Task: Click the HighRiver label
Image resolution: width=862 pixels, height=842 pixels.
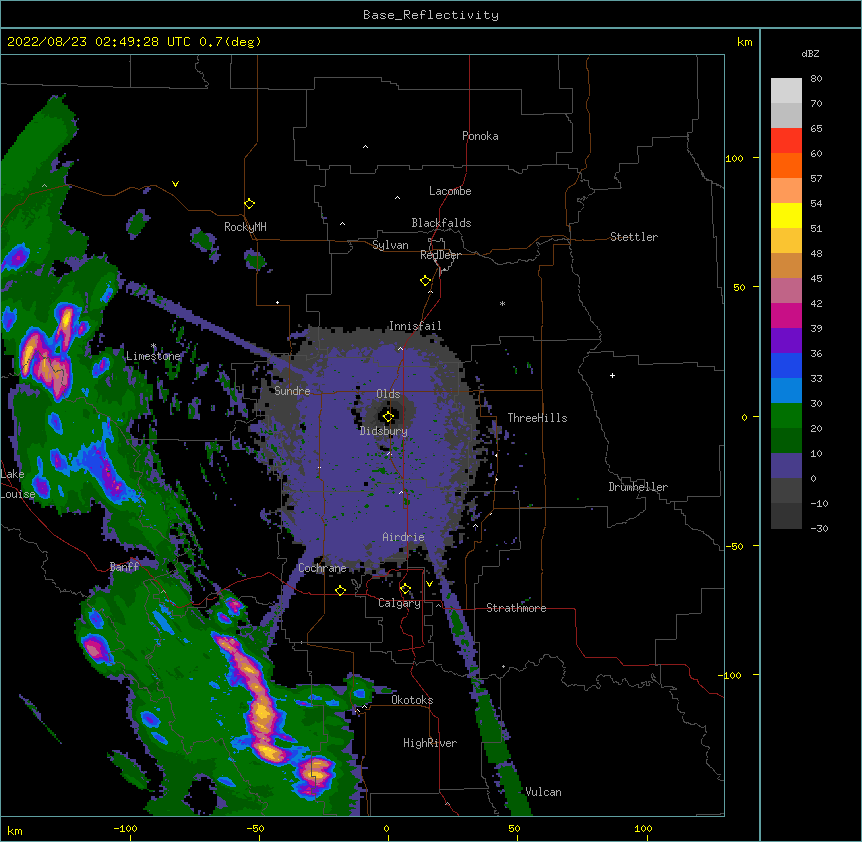Action: pyautogui.click(x=430, y=743)
